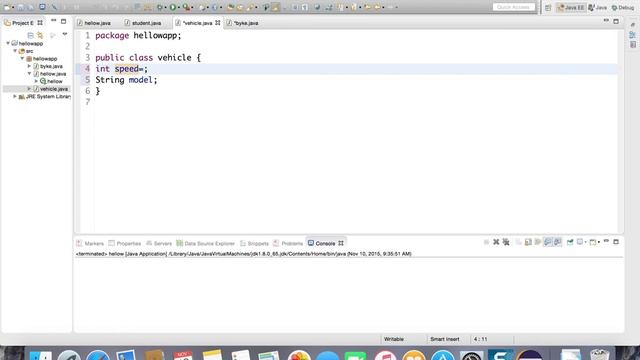Click 'public class vehicle {' on line 3
The image size is (640, 360).
tap(148, 58)
